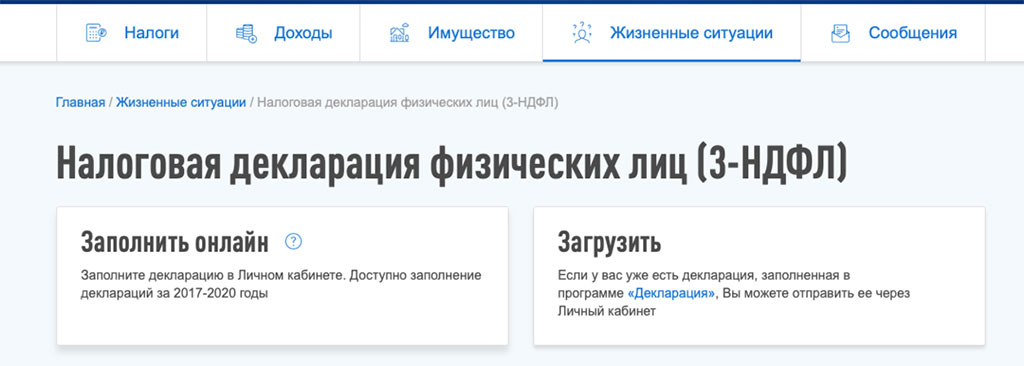The width and height of the screenshot is (1024, 366).
Task: Choose the Заполнить онлайн card heading
Action: [175, 242]
